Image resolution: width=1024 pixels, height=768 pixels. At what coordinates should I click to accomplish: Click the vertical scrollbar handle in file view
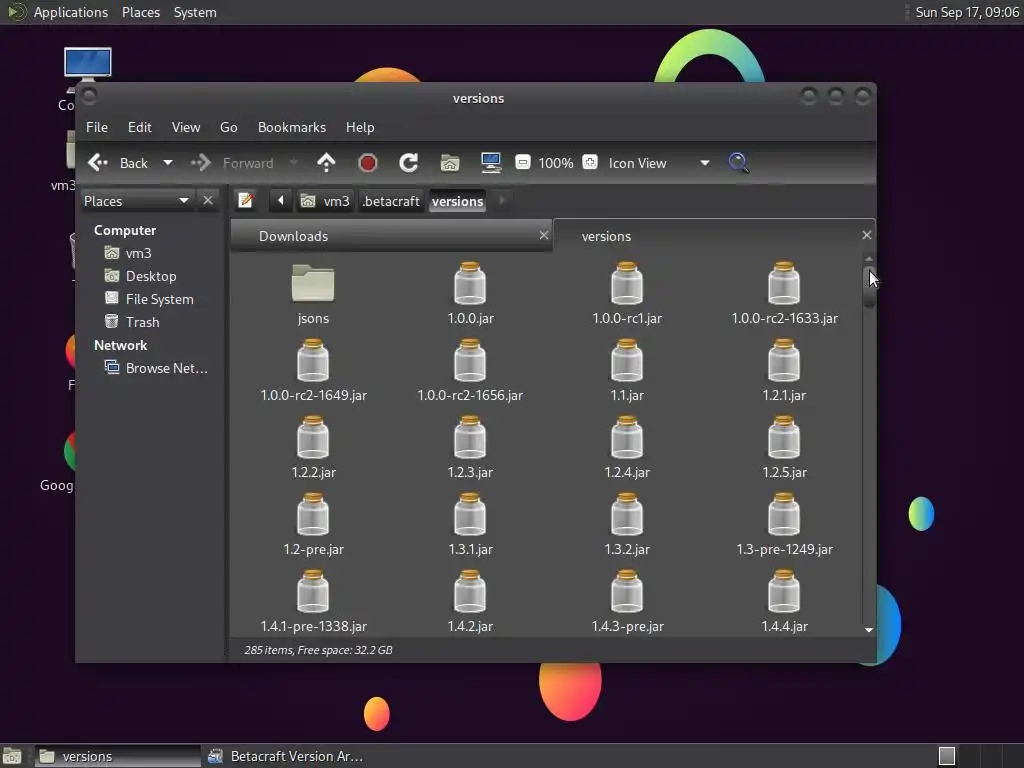click(x=869, y=287)
